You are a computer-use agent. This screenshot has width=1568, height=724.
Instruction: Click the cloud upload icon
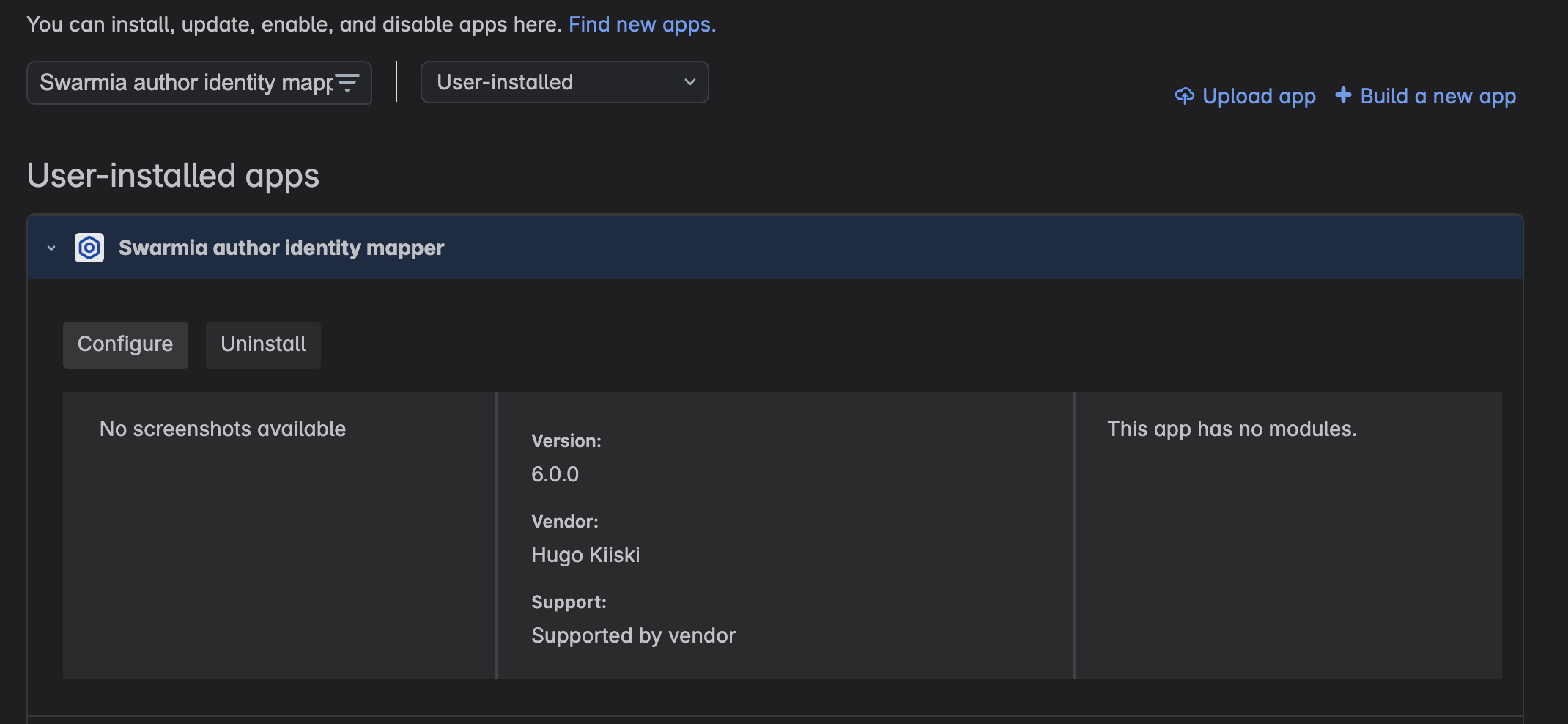[1184, 96]
